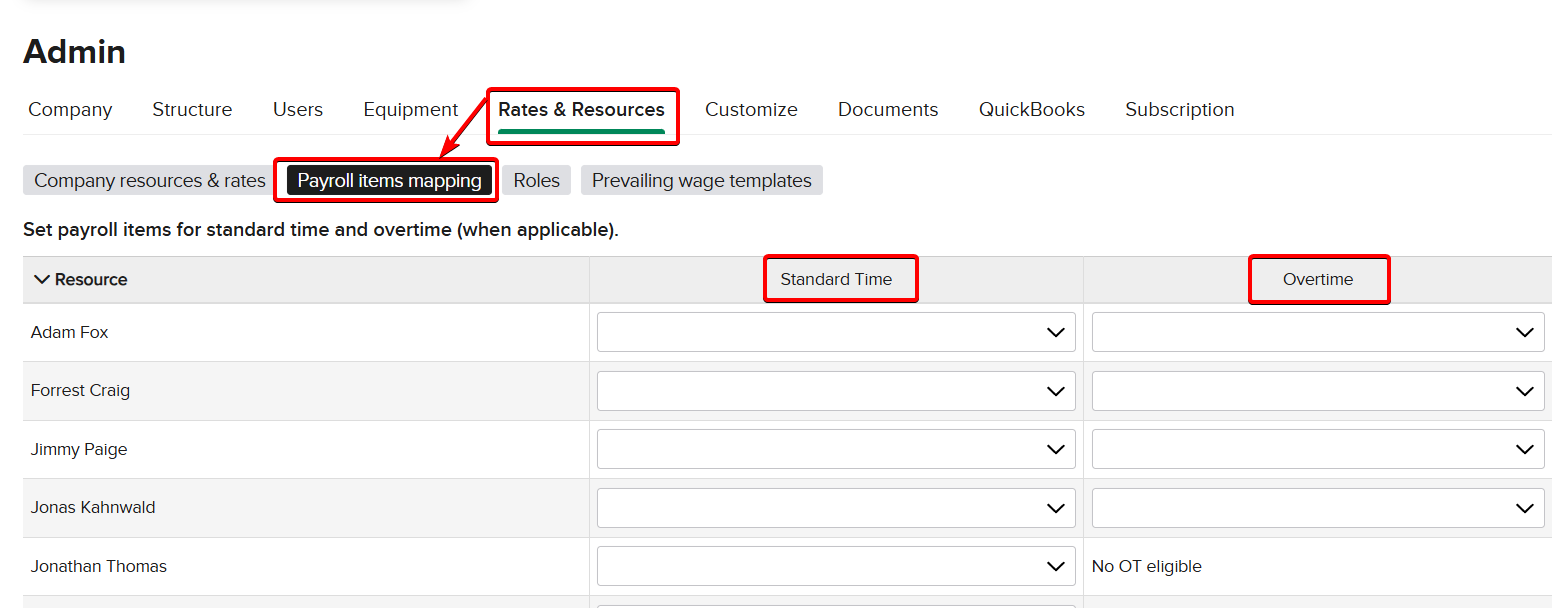
Task: Open Jonas Kahnwald Overtime dropdown
Action: pyautogui.click(x=1317, y=508)
